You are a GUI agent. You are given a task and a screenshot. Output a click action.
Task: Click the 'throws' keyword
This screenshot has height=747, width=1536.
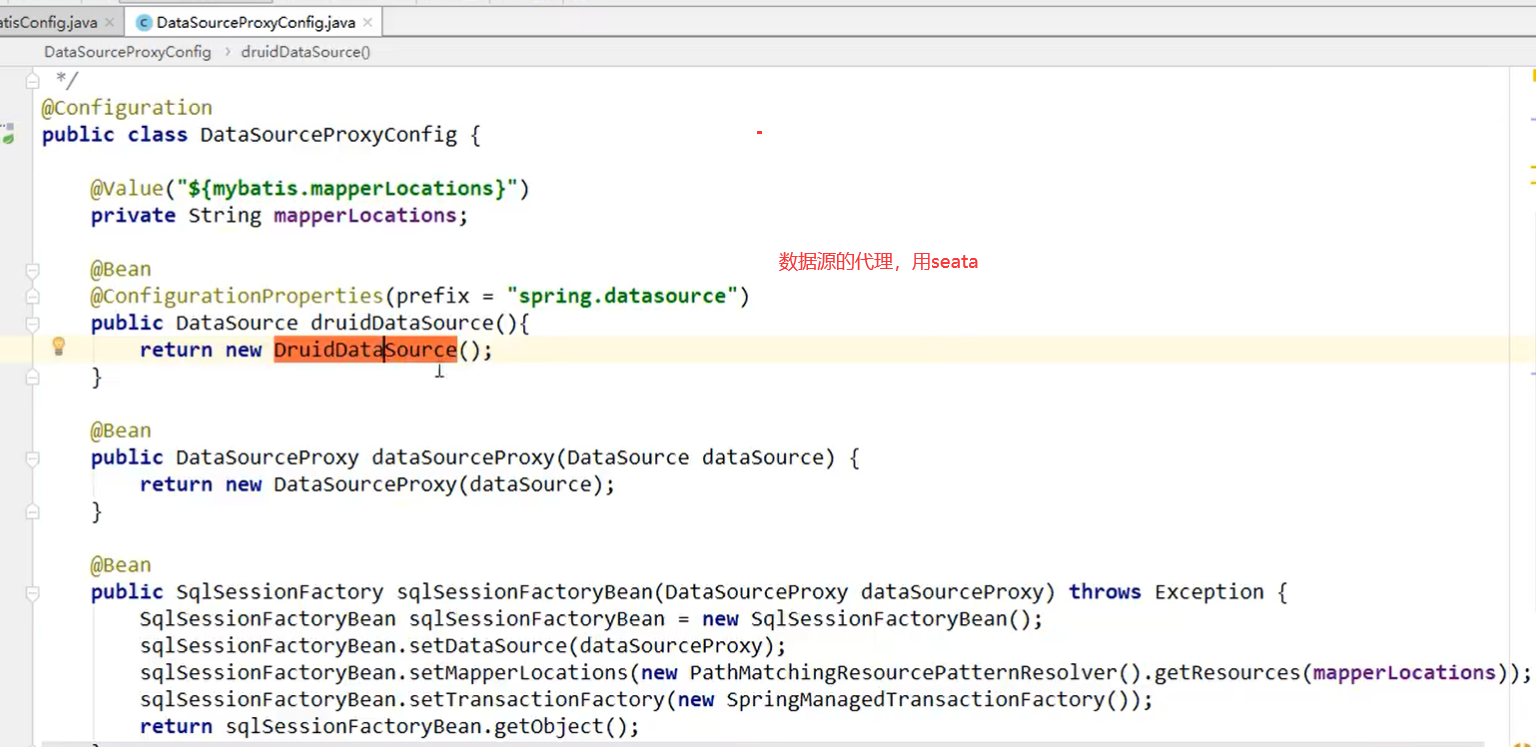point(1105,592)
